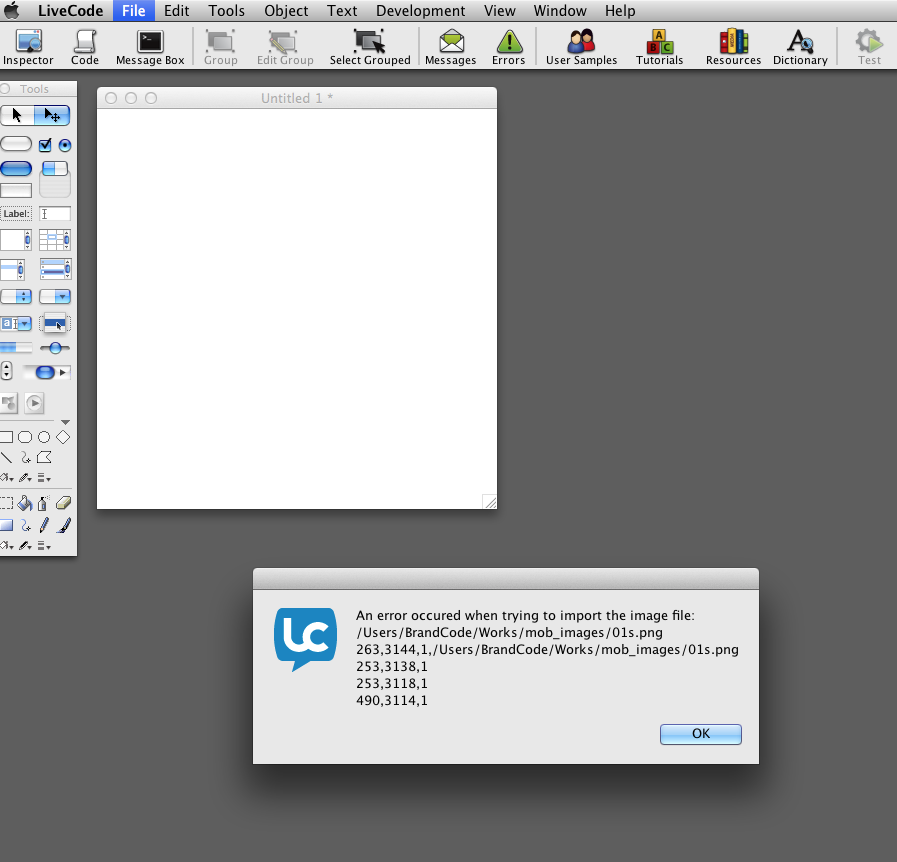Viewport: 897px width, 862px height.
Task: Open the Dictionary
Action: (x=800, y=47)
